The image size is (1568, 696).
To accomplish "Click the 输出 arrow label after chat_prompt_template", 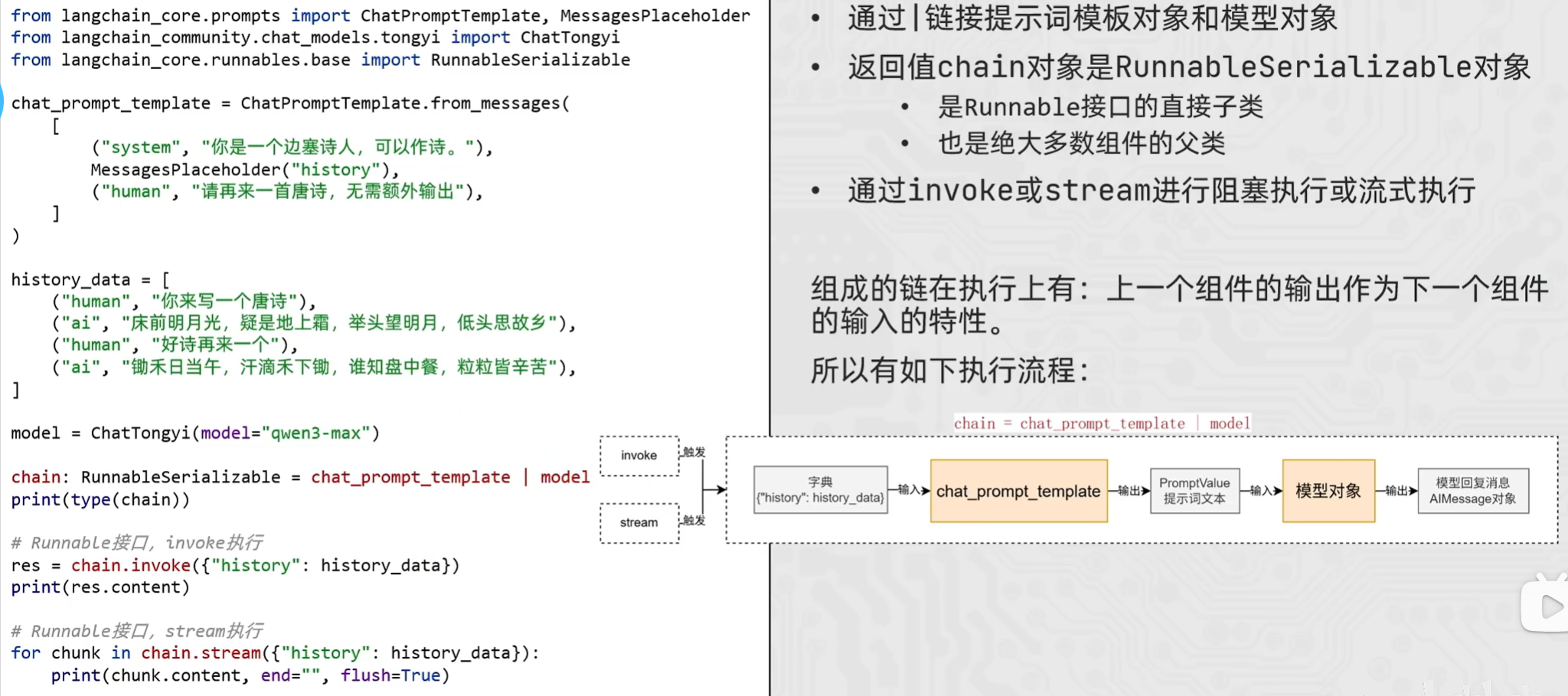I will pyautogui.click(x=1129, y=491).
